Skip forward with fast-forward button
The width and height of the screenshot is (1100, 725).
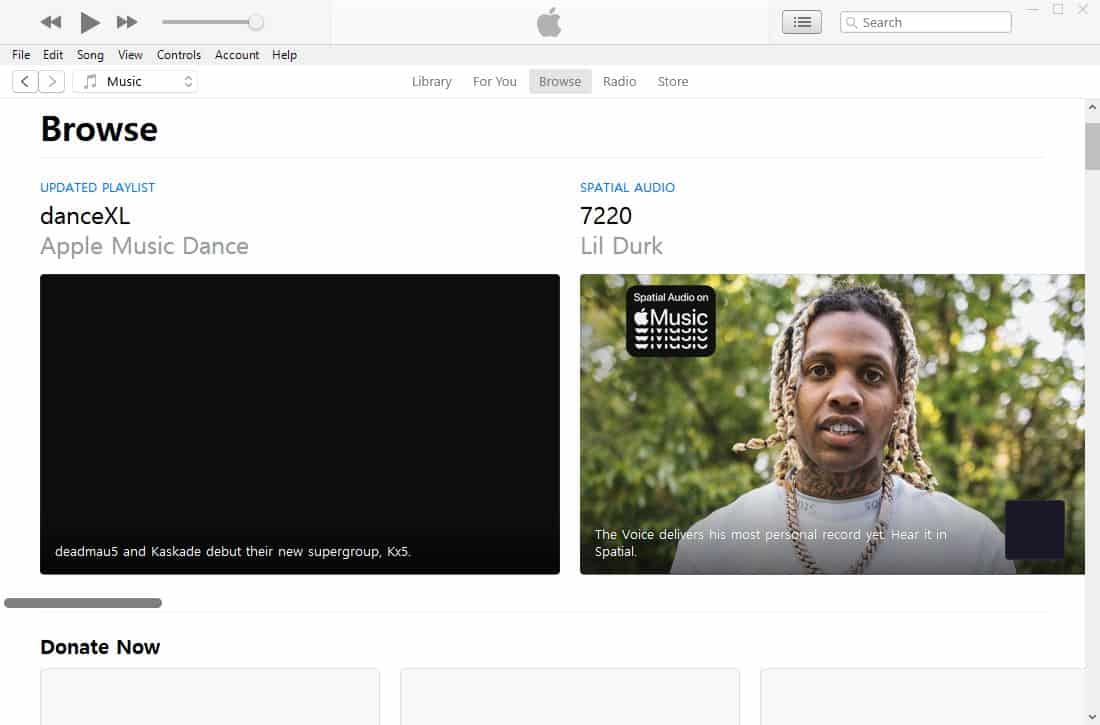click(x=127, y=22)
